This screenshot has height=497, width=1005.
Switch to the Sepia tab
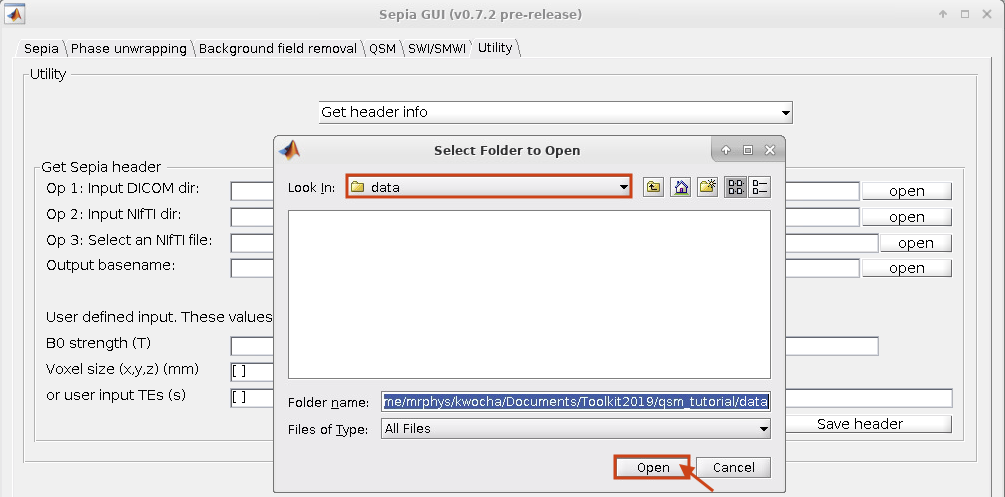click(x=41, y=49)
